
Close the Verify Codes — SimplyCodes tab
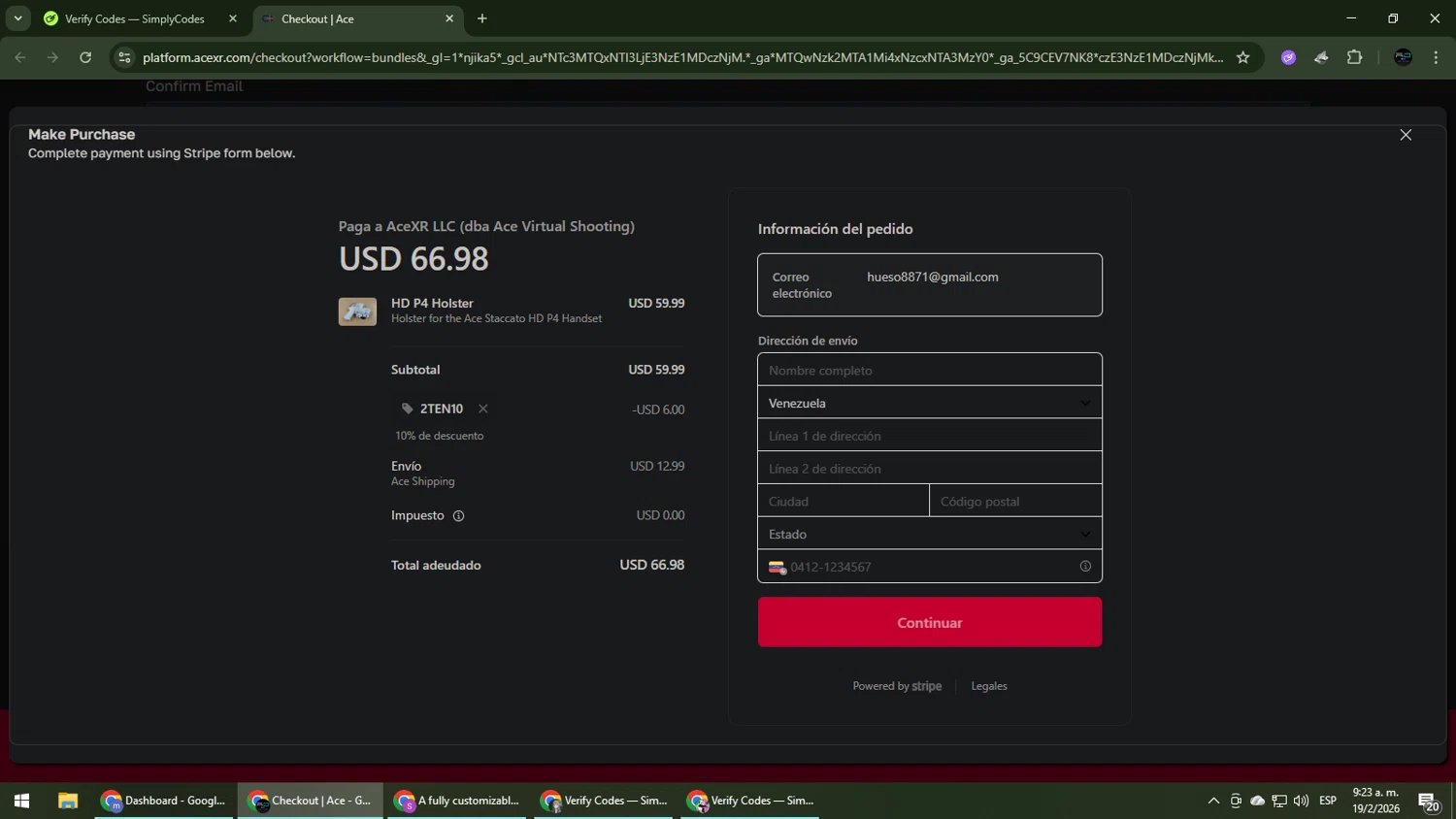tap(233, 18)
